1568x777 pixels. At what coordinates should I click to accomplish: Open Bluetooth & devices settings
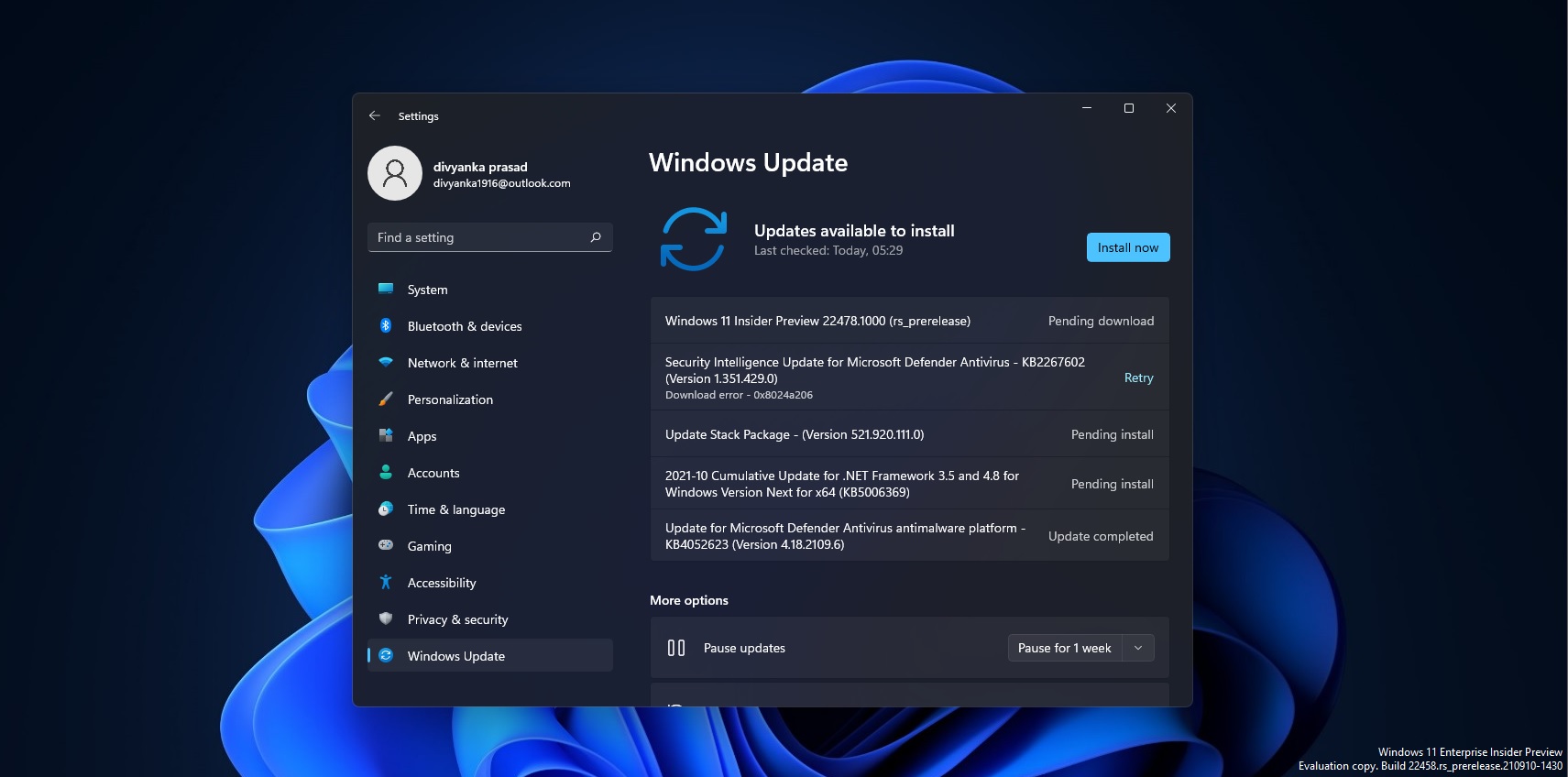tap(490, 326)
